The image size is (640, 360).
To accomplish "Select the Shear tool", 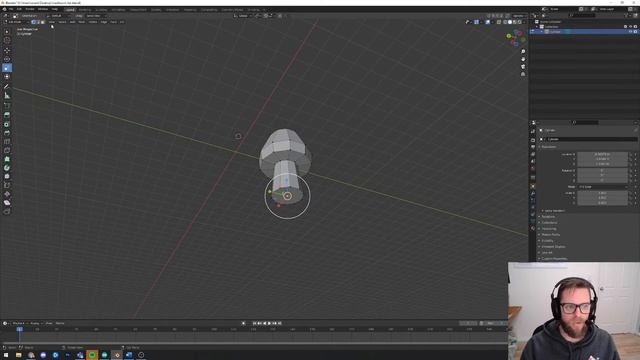I will [x=7, y=202].
